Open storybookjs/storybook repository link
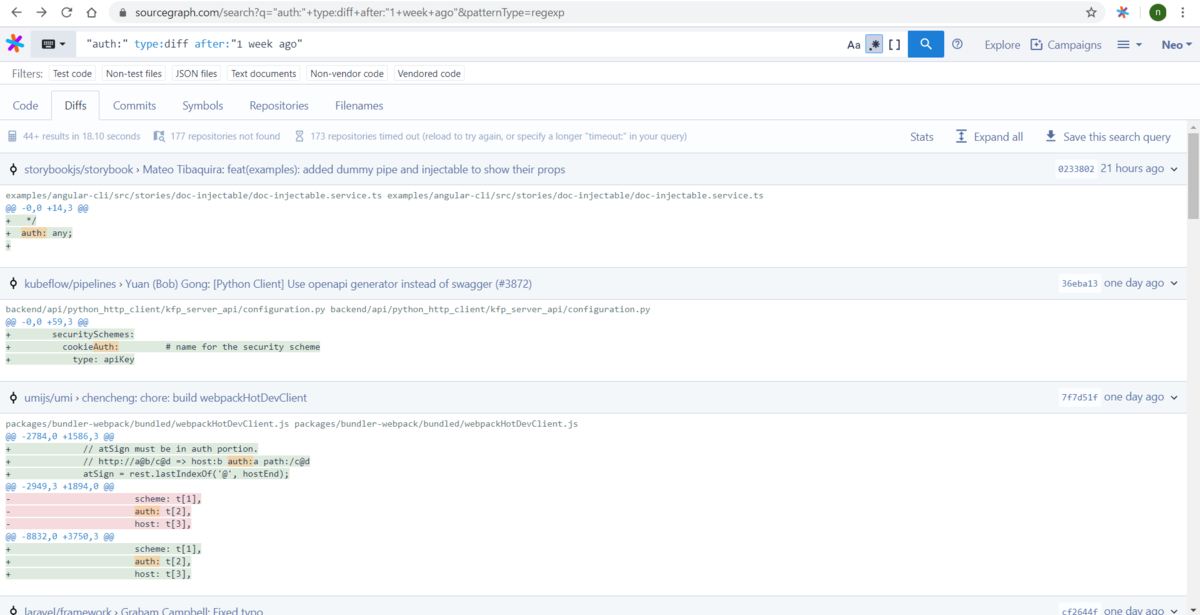 tap(78, 169)
